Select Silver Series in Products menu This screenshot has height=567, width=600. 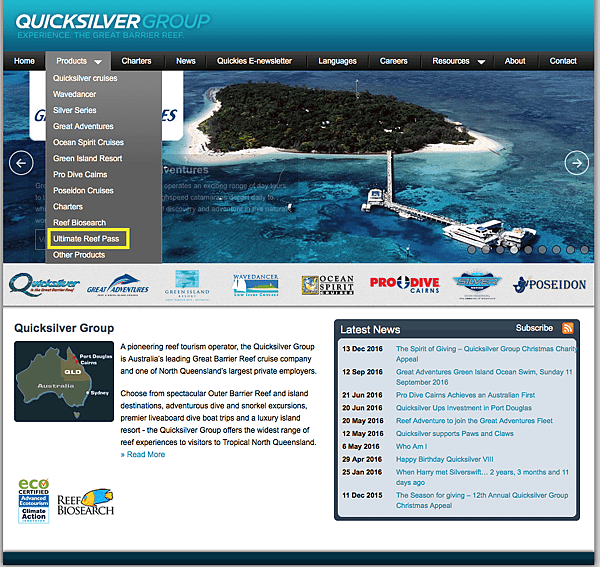[x=75, y=110]
